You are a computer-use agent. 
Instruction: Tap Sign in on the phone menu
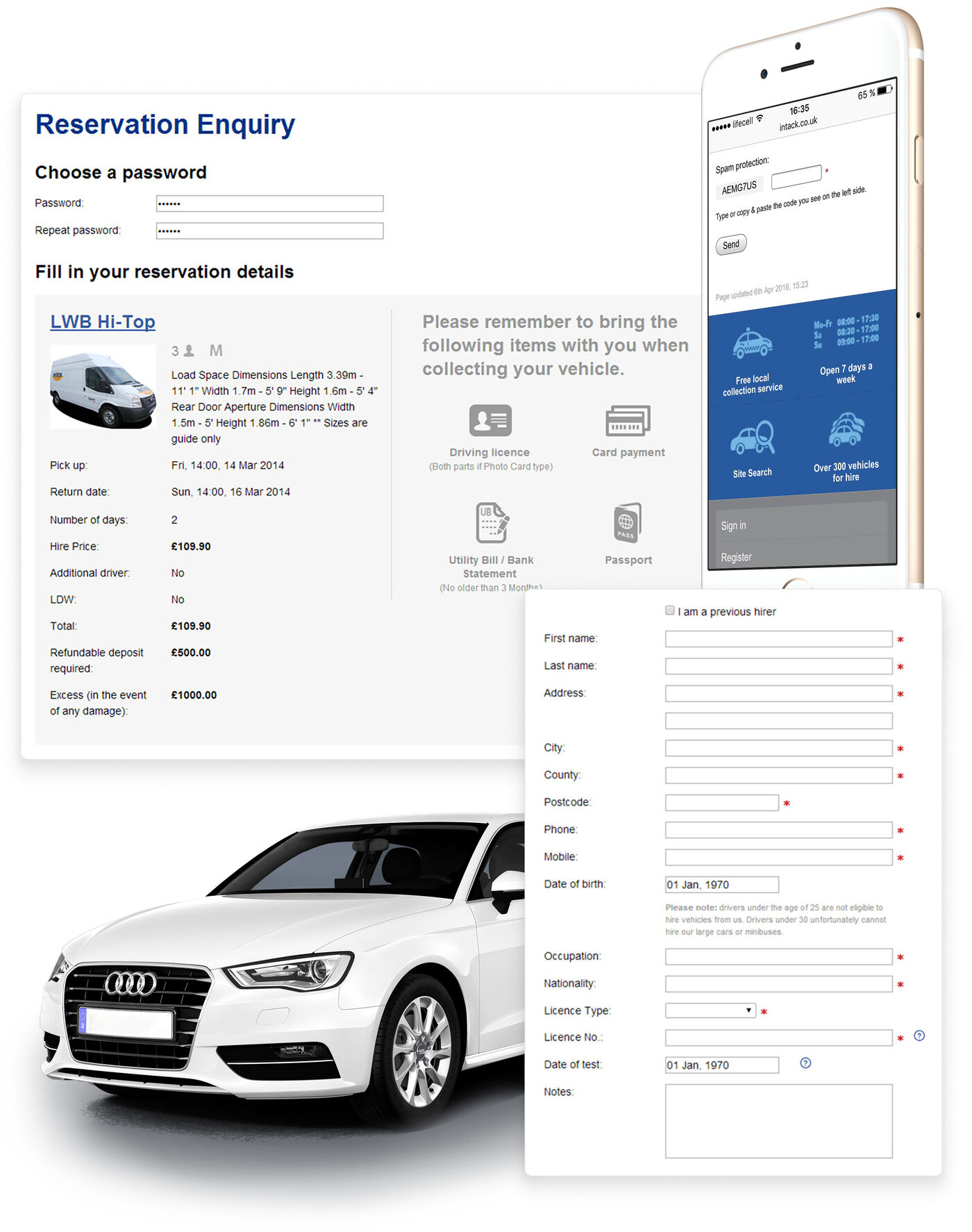[x=734, y=526]
